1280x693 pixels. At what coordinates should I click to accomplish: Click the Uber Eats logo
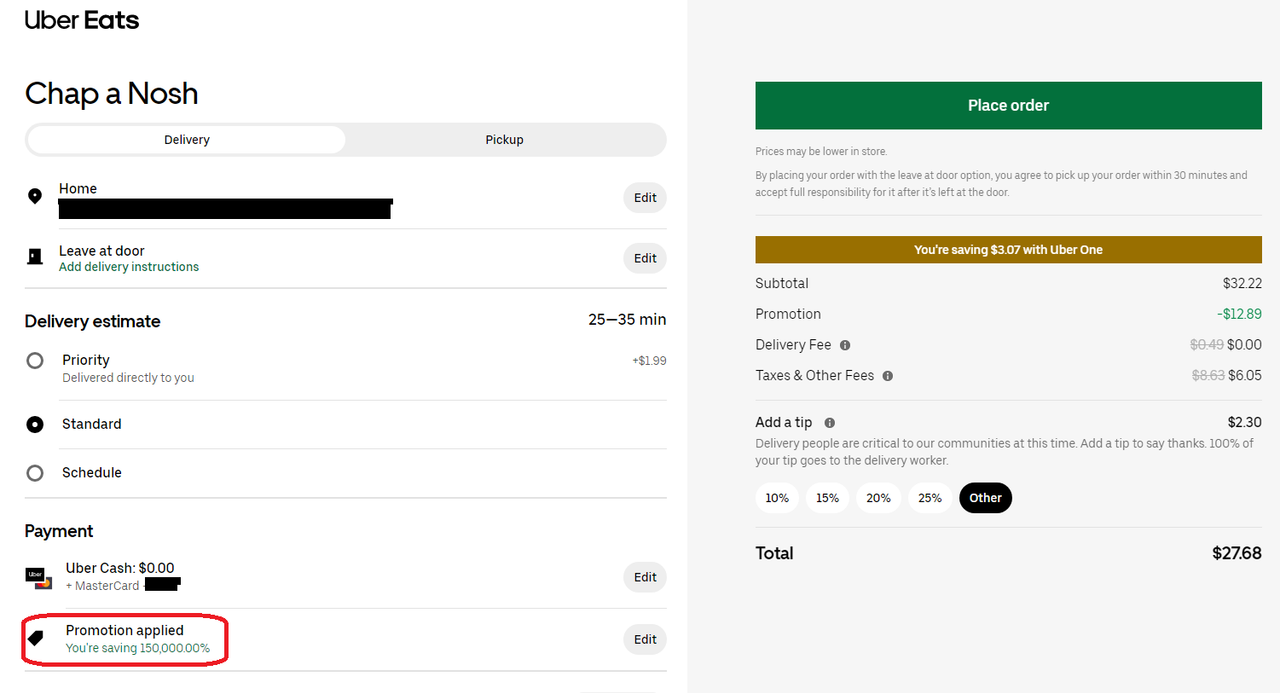82,20
